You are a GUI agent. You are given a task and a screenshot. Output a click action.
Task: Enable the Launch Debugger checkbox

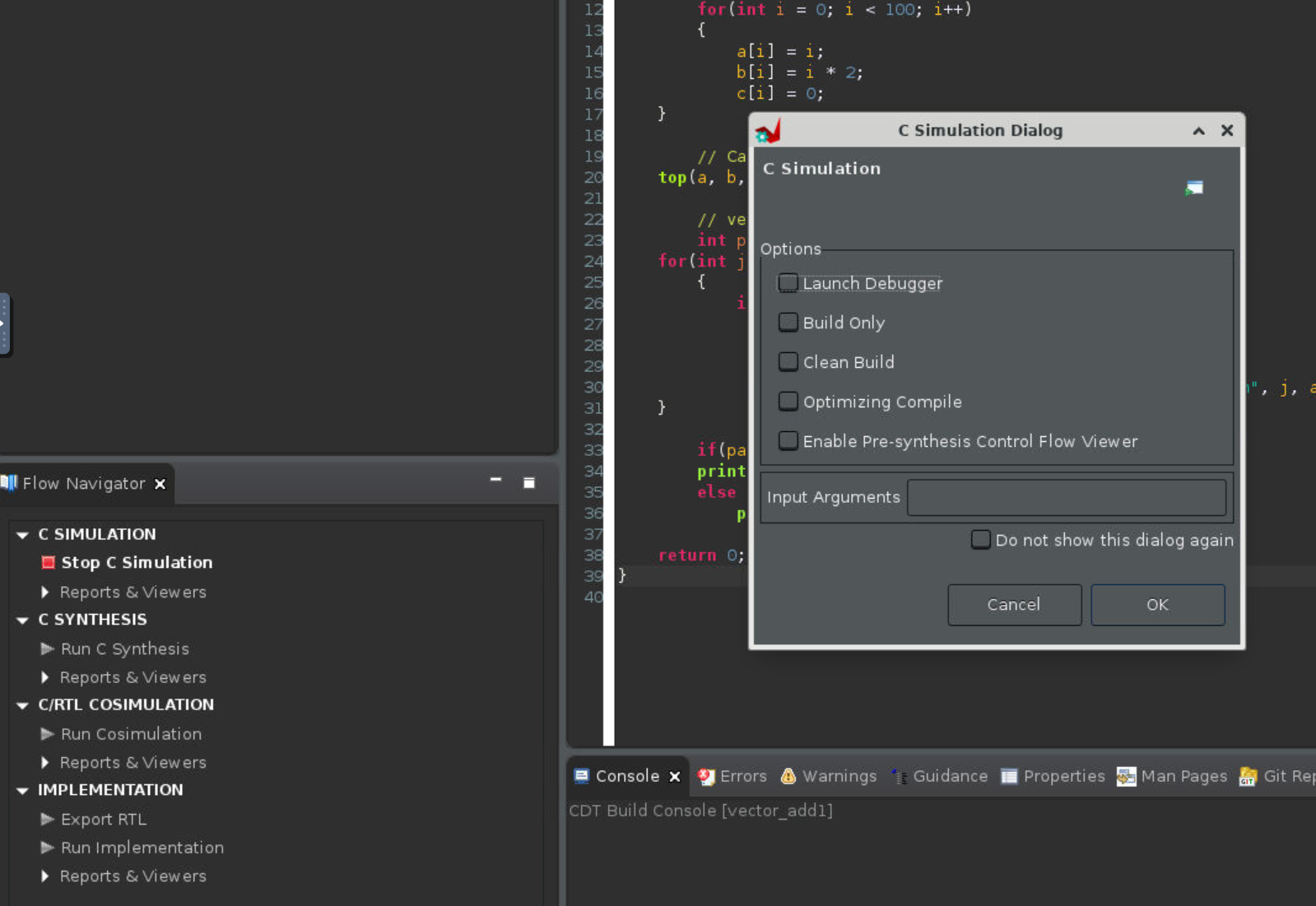[788, 283]
